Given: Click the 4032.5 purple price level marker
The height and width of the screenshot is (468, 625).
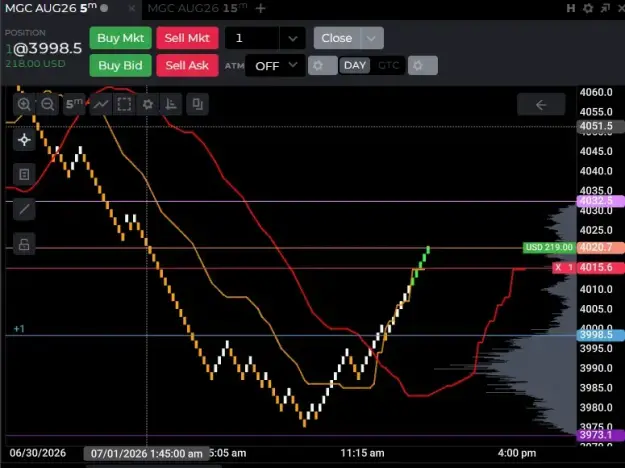Looking at the screenshot, I should pyautogui.click(x=601, y=201).
